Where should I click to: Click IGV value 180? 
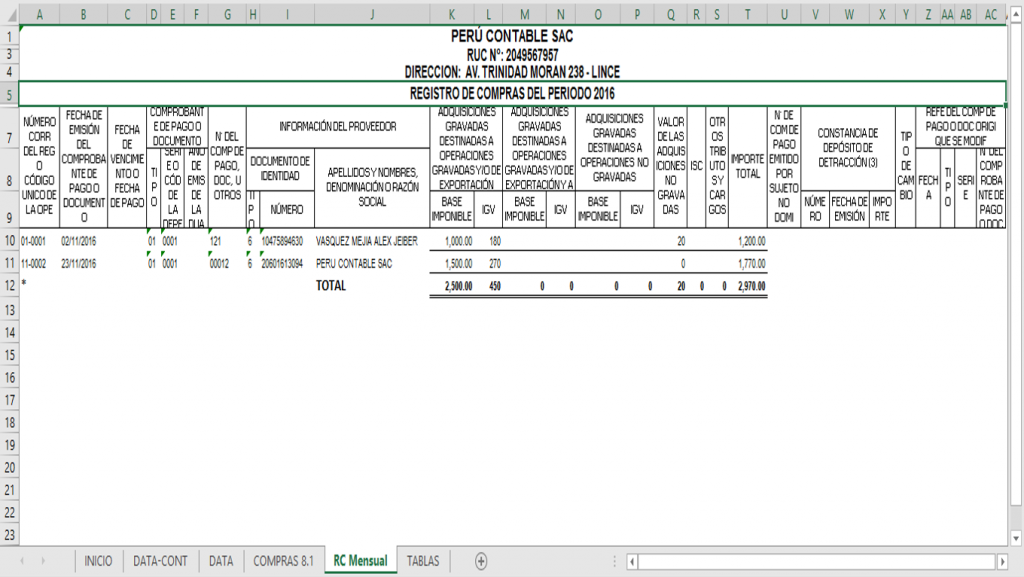click(488, 242)
